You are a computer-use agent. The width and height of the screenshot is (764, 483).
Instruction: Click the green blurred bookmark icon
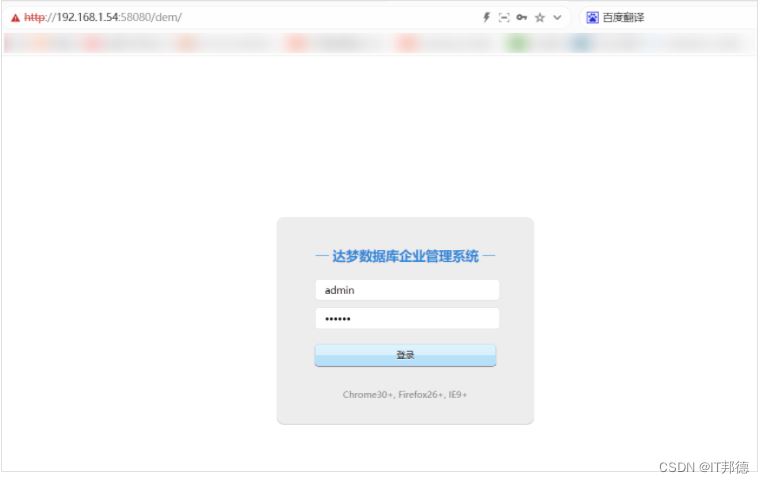[x=517, y=44]
